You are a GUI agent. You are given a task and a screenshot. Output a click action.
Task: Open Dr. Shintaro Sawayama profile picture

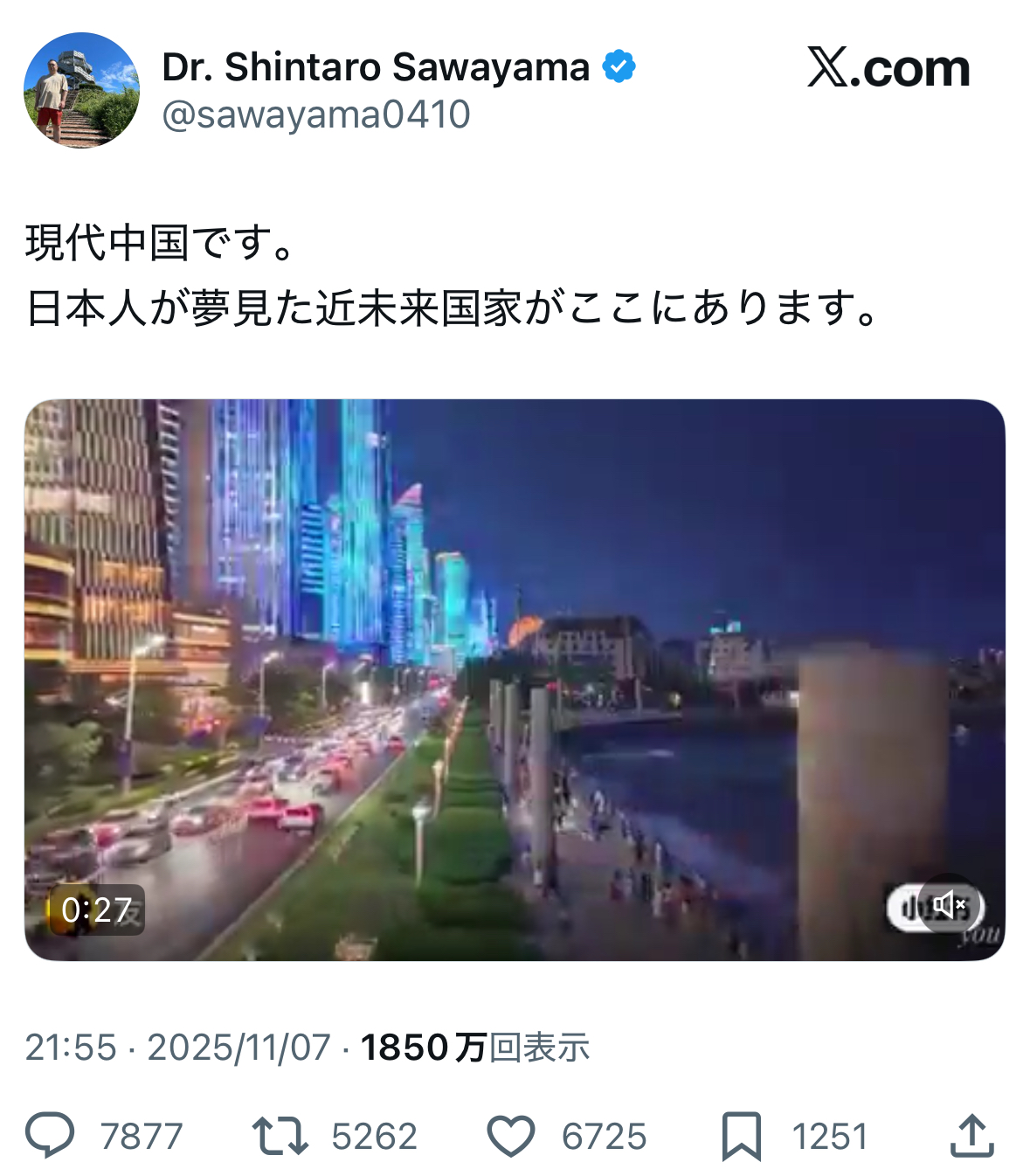tap(81, 90)
